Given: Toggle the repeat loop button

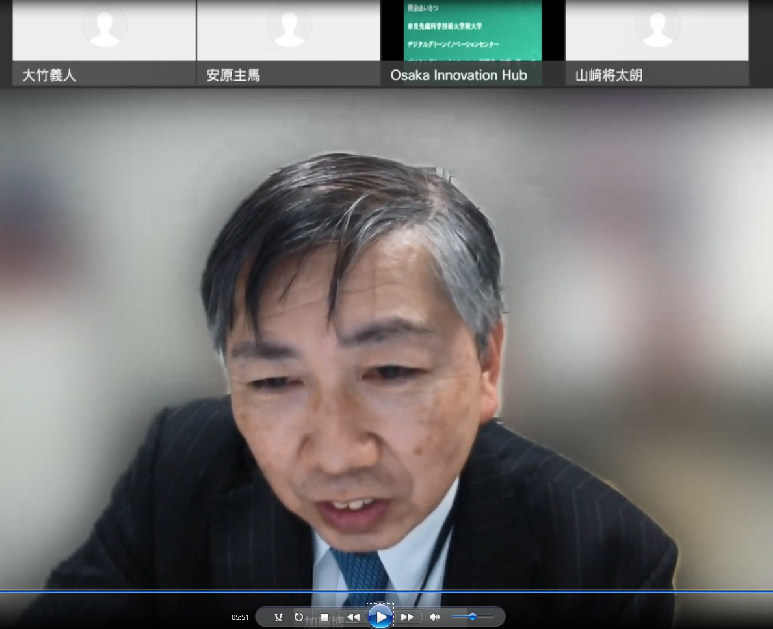Looking at the screenshot, I should [x=298, y=617].
